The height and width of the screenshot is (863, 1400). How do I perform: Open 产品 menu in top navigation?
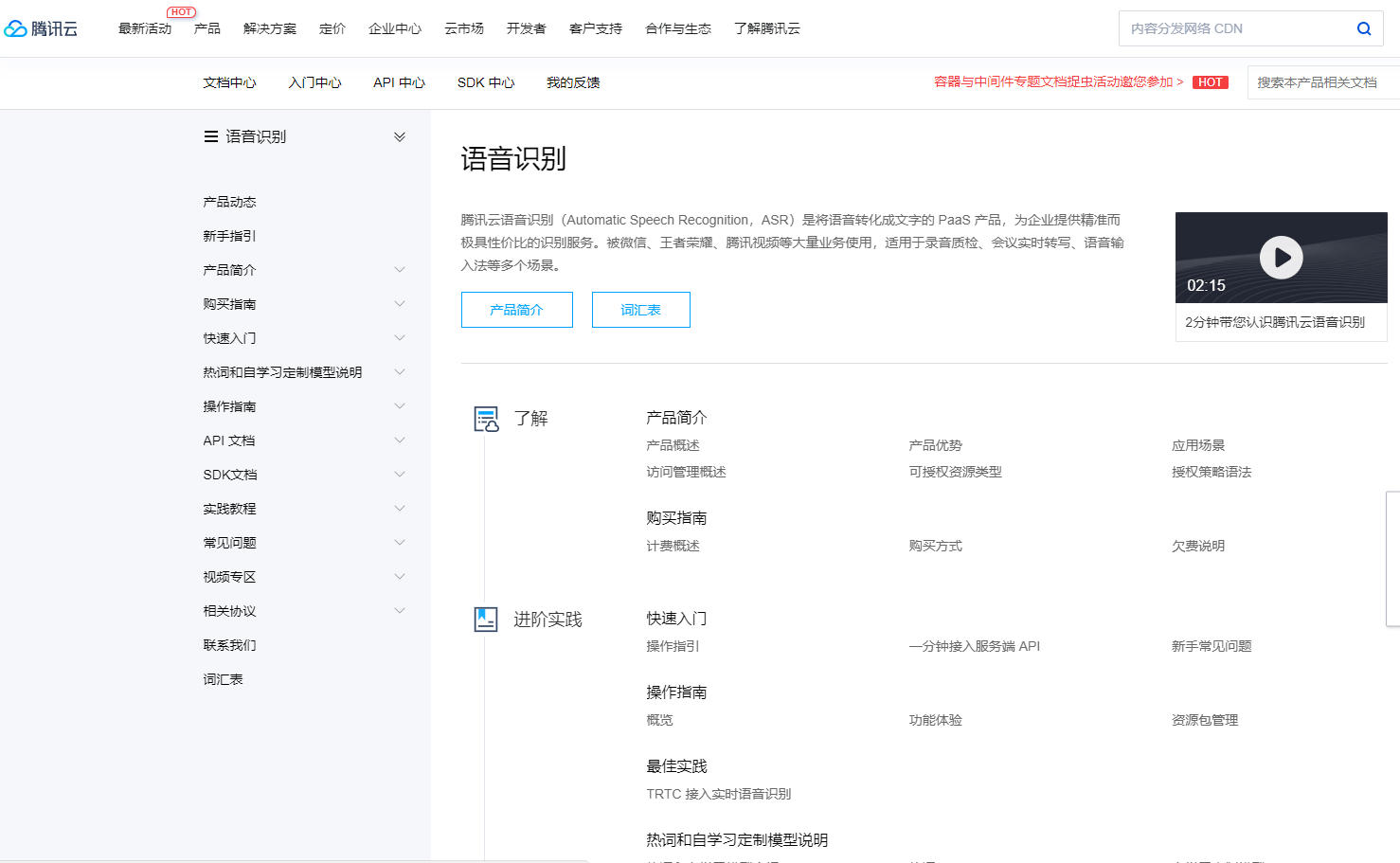[207, 28]
